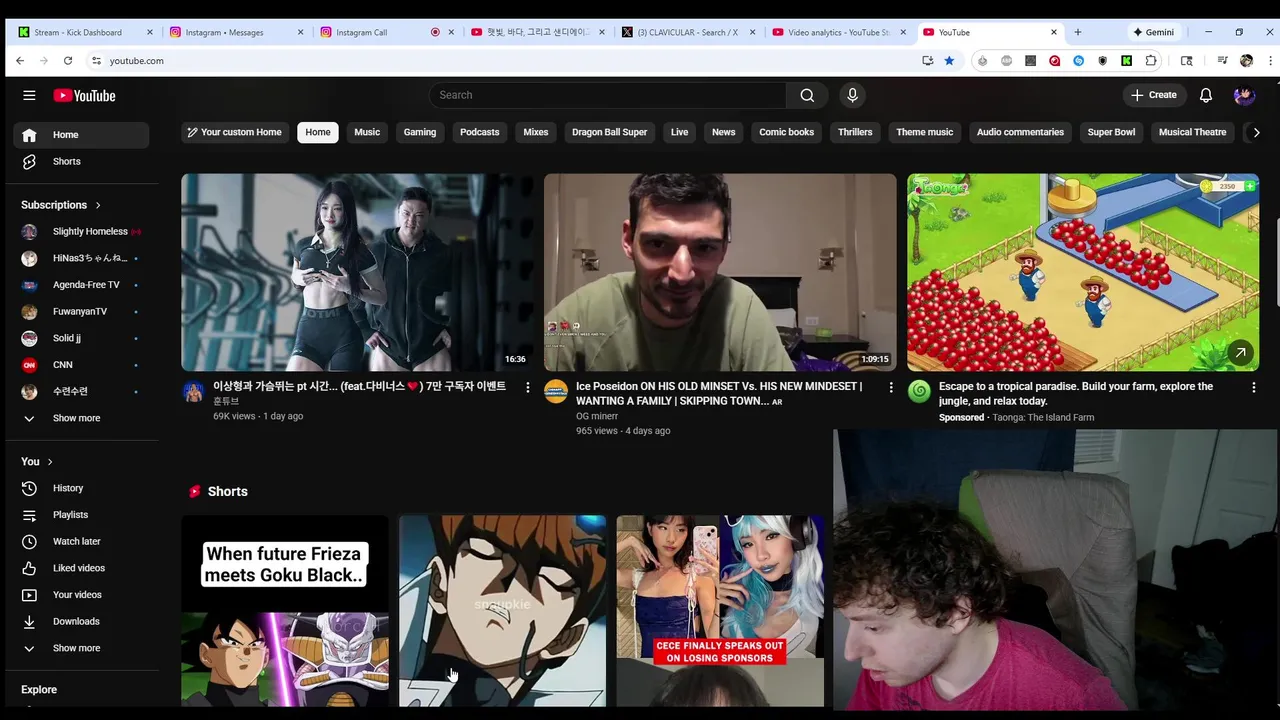Open the Cece losing sponsors short
Image resolution: width=1280 pixels, height=720 pixels.
(x=720, y=611)
